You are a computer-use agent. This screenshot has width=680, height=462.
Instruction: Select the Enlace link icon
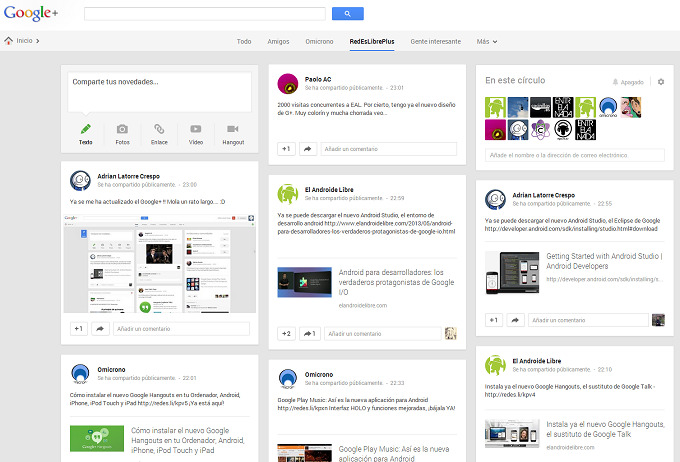[159, 129]
